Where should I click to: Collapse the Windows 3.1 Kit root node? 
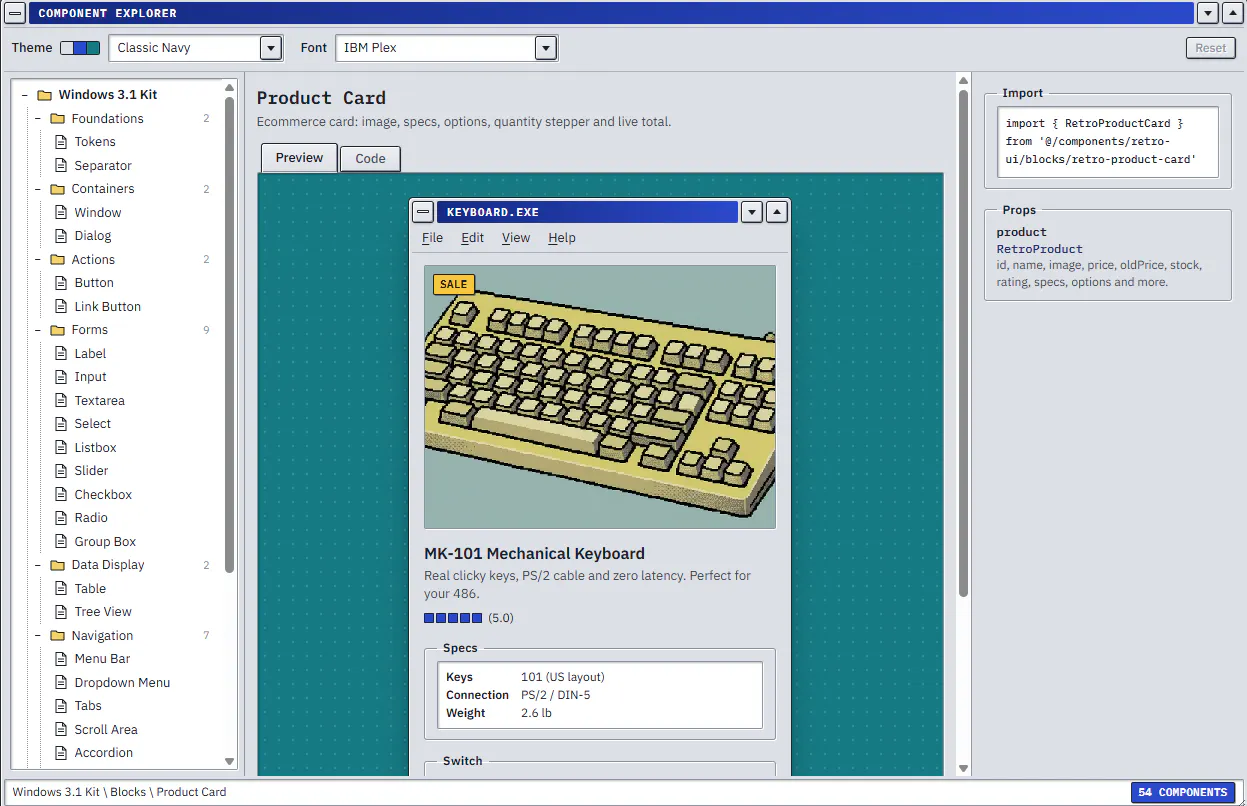click(x=24, y=95)
